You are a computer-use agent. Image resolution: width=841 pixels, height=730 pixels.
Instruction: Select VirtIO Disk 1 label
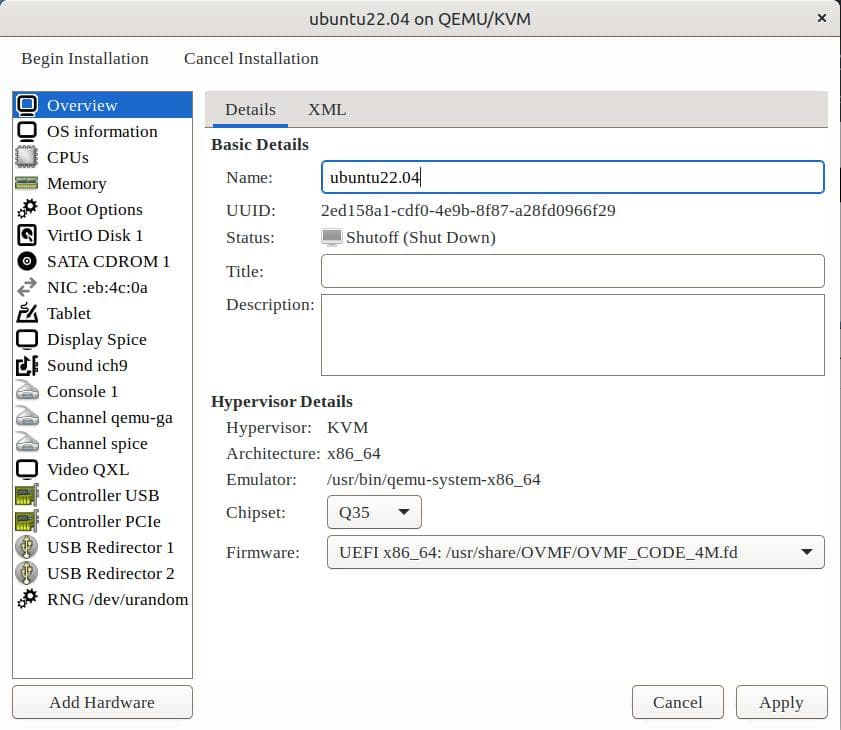[95, 235]
